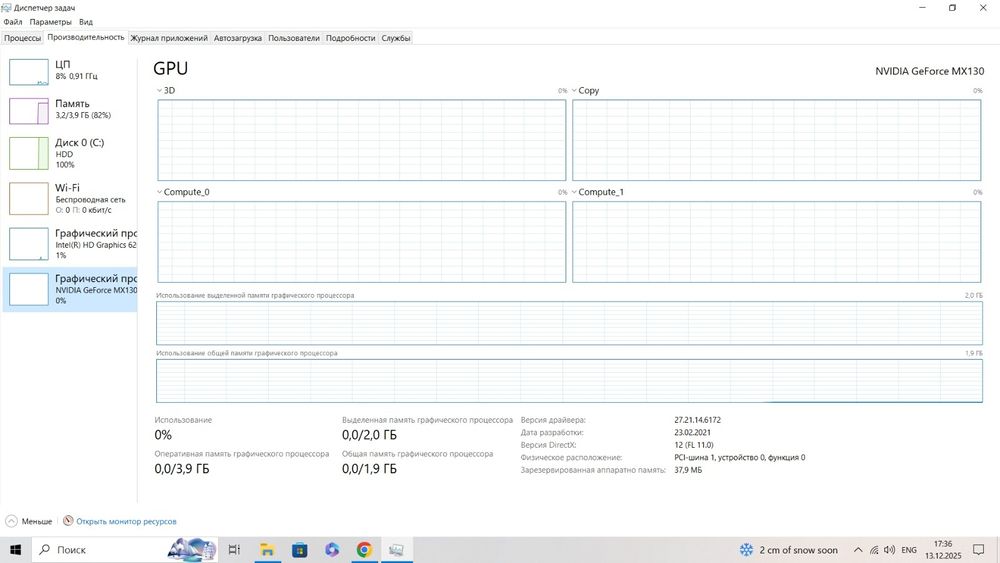
Task: Click the resource monitor gauge icon
Action: 68,521
